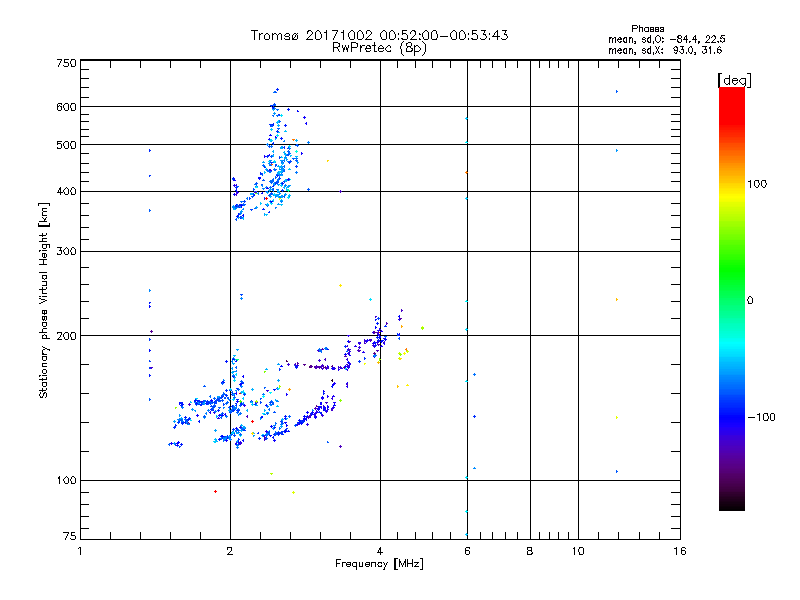Click the x-axis tick label '4'
The image size is (800, 600).
380,551
